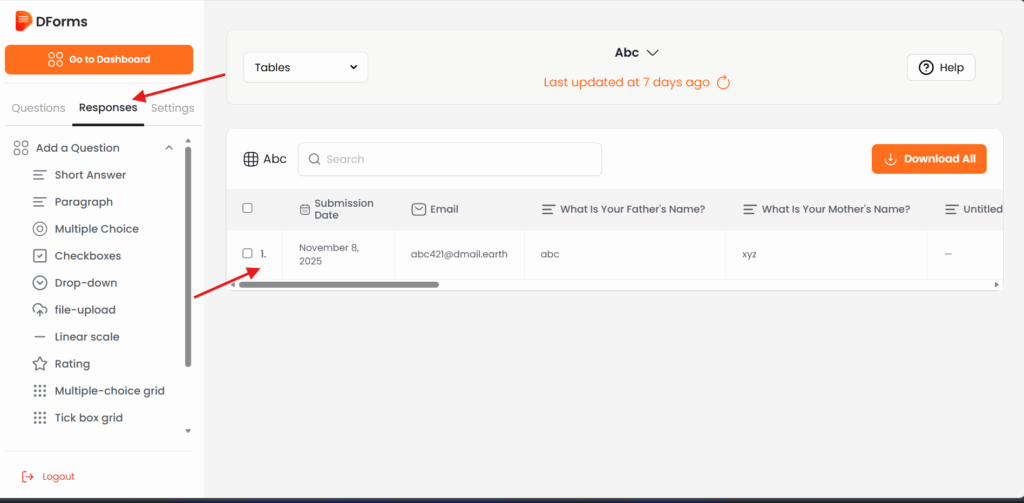Viewport: 1024px width, 503px height.
Task: Open the Settings tab
Action: tap(173, 108)
